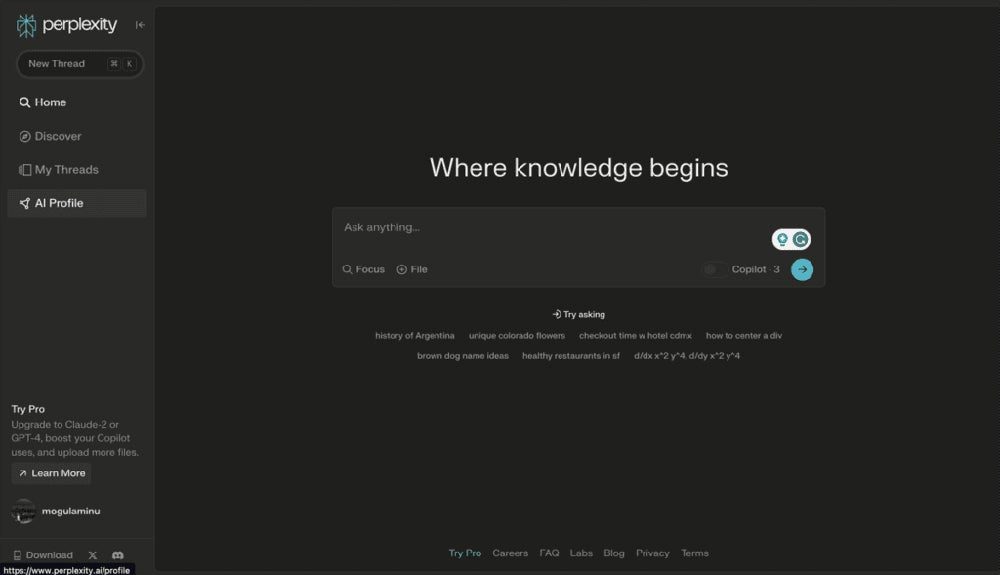
Task: Start a New Thread
Action: (x=80, y=64)
